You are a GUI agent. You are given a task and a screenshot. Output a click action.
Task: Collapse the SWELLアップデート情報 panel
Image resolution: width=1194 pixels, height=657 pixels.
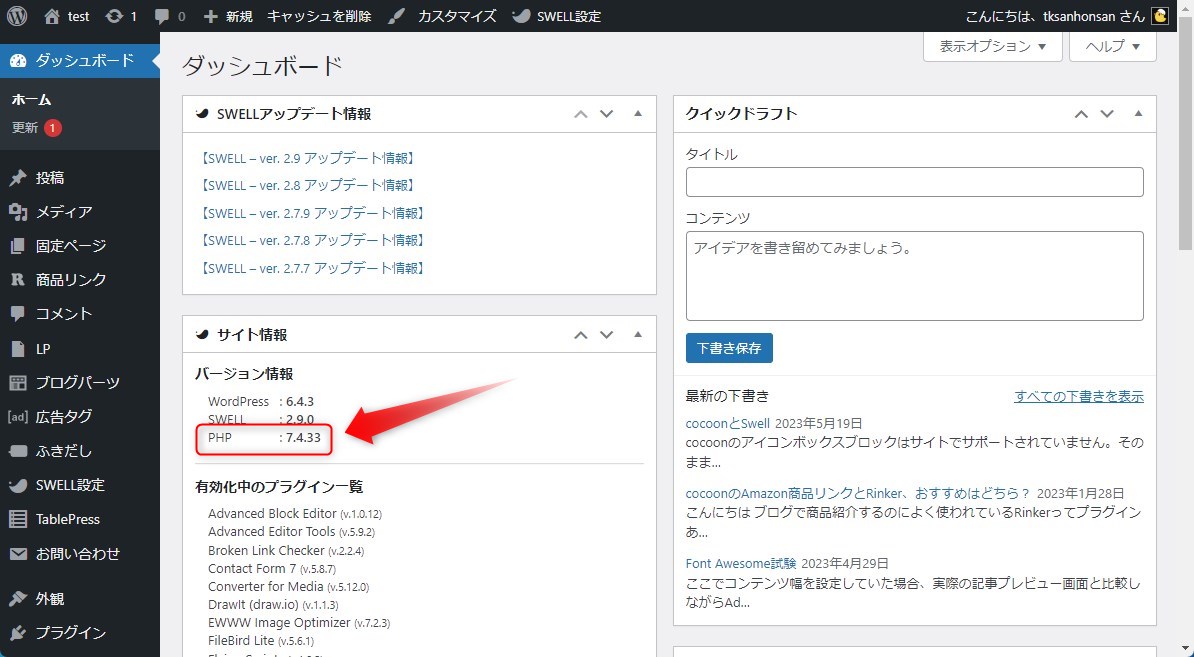[638, 114]
